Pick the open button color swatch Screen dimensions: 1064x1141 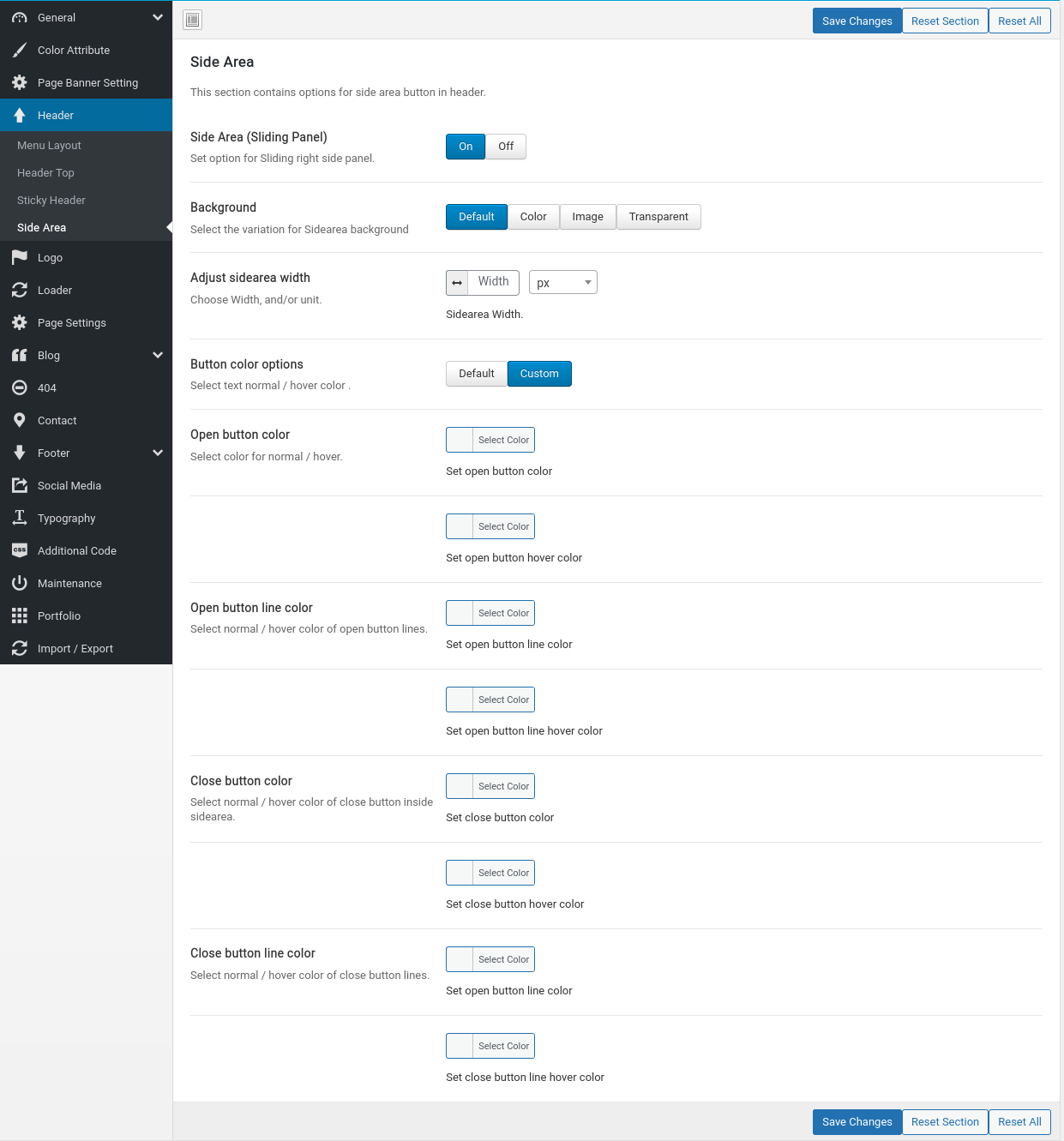pyautogui.click(x=490, y=440)
